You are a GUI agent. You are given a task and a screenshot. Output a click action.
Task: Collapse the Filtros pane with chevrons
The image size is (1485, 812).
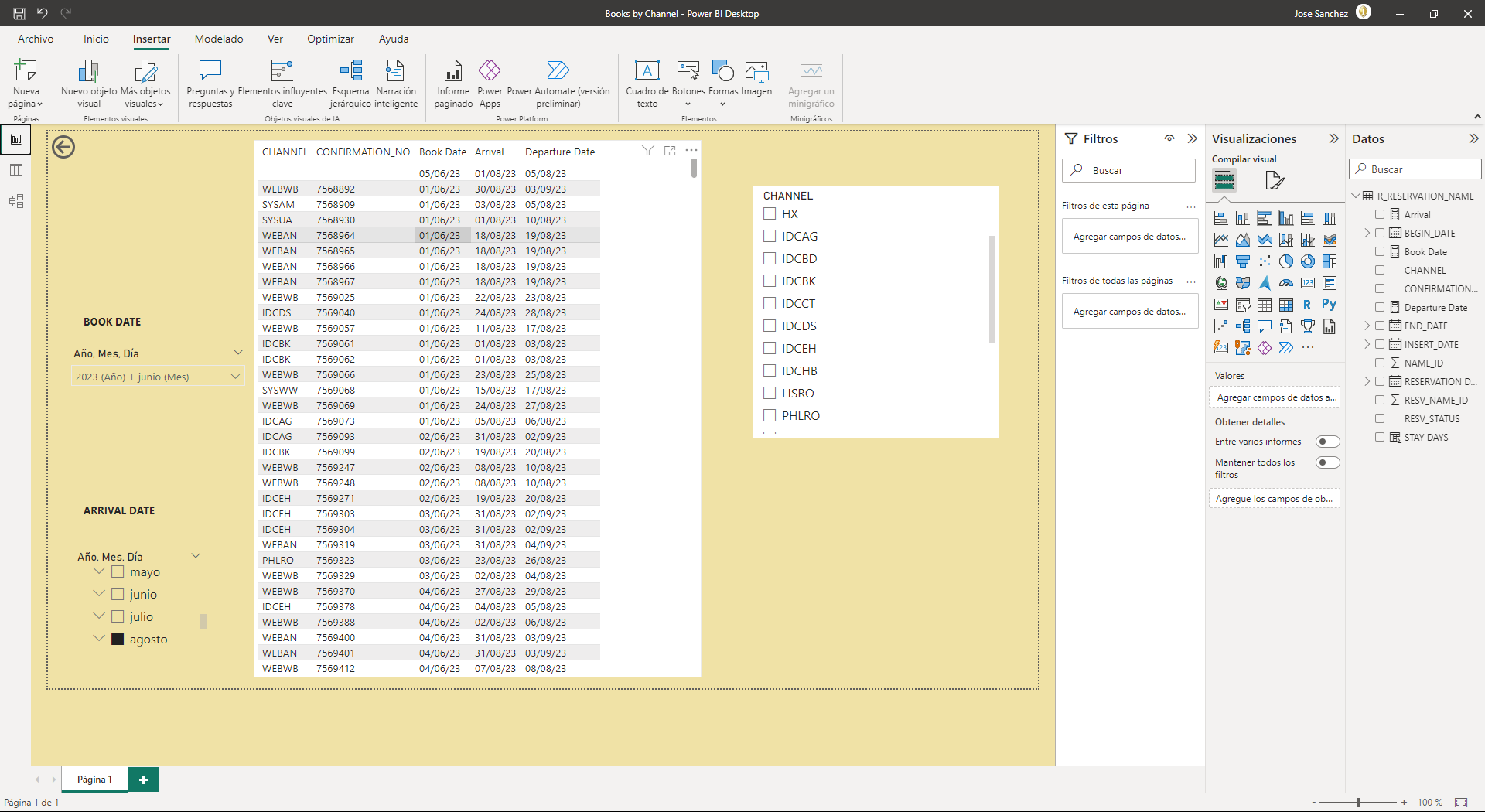[1193, 138]
